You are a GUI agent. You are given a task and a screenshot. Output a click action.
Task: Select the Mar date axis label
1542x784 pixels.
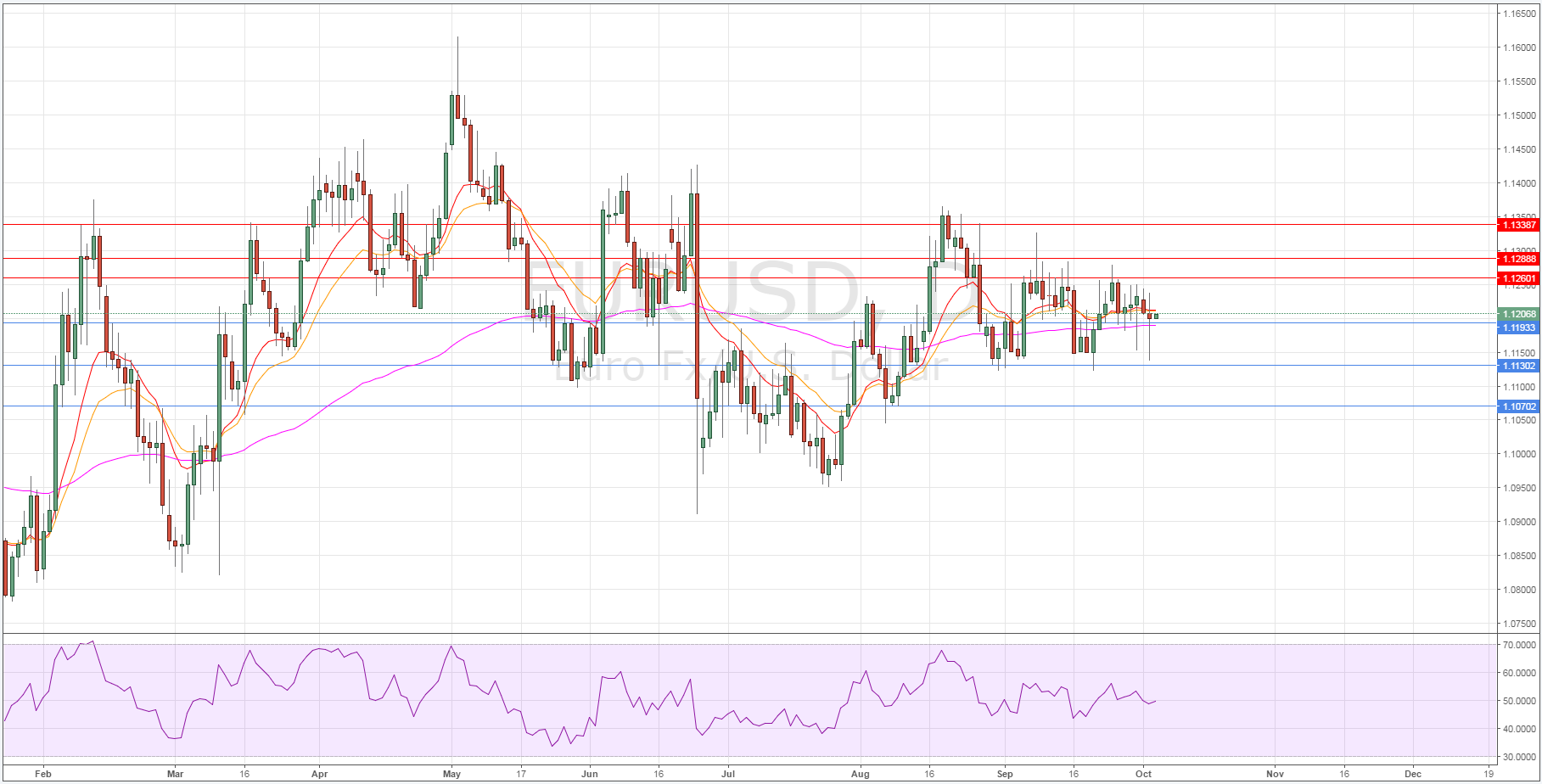(x=176, y=774)
